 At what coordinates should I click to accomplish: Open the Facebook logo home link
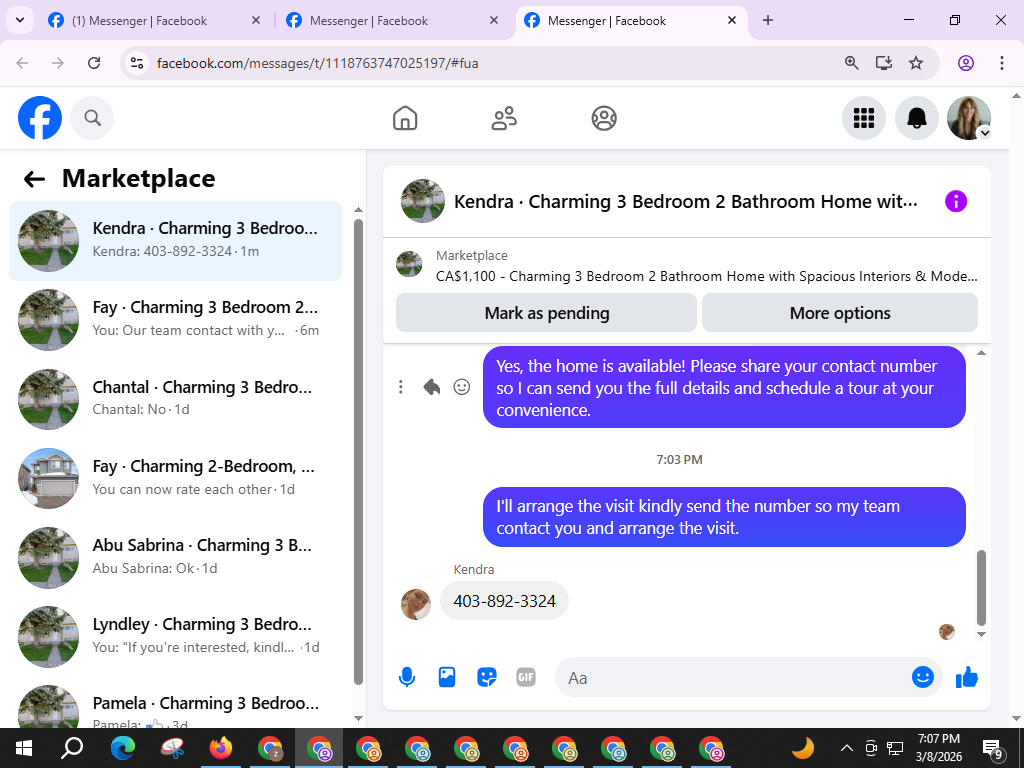click(40, 118)
